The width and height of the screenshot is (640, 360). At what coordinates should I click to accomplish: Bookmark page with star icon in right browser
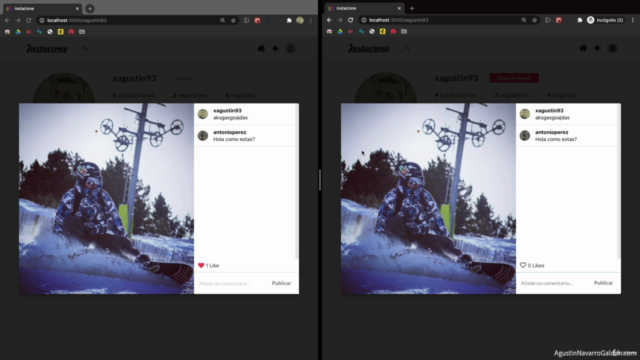535,20
